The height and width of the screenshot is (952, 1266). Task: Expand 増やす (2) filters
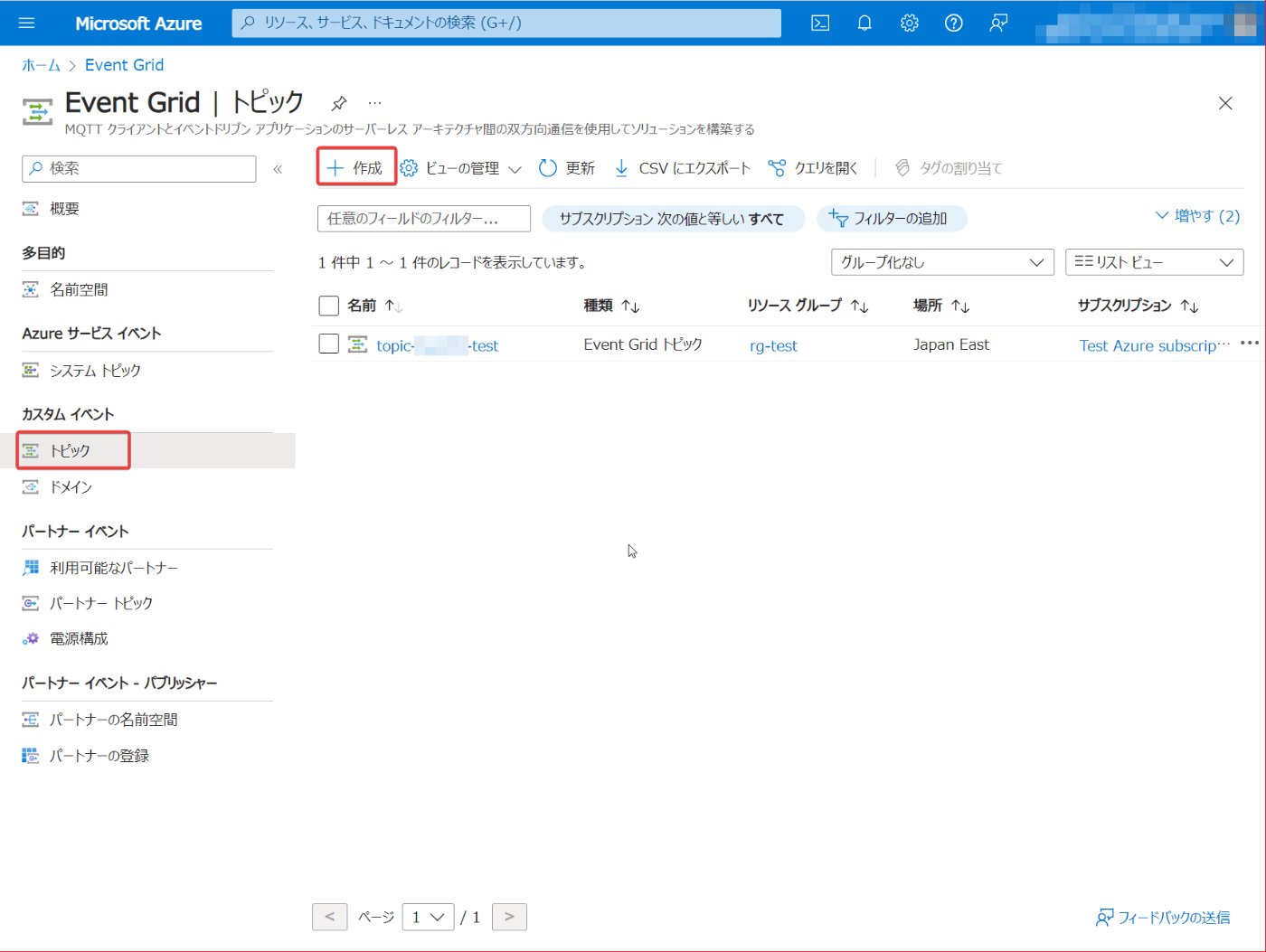1197,216
